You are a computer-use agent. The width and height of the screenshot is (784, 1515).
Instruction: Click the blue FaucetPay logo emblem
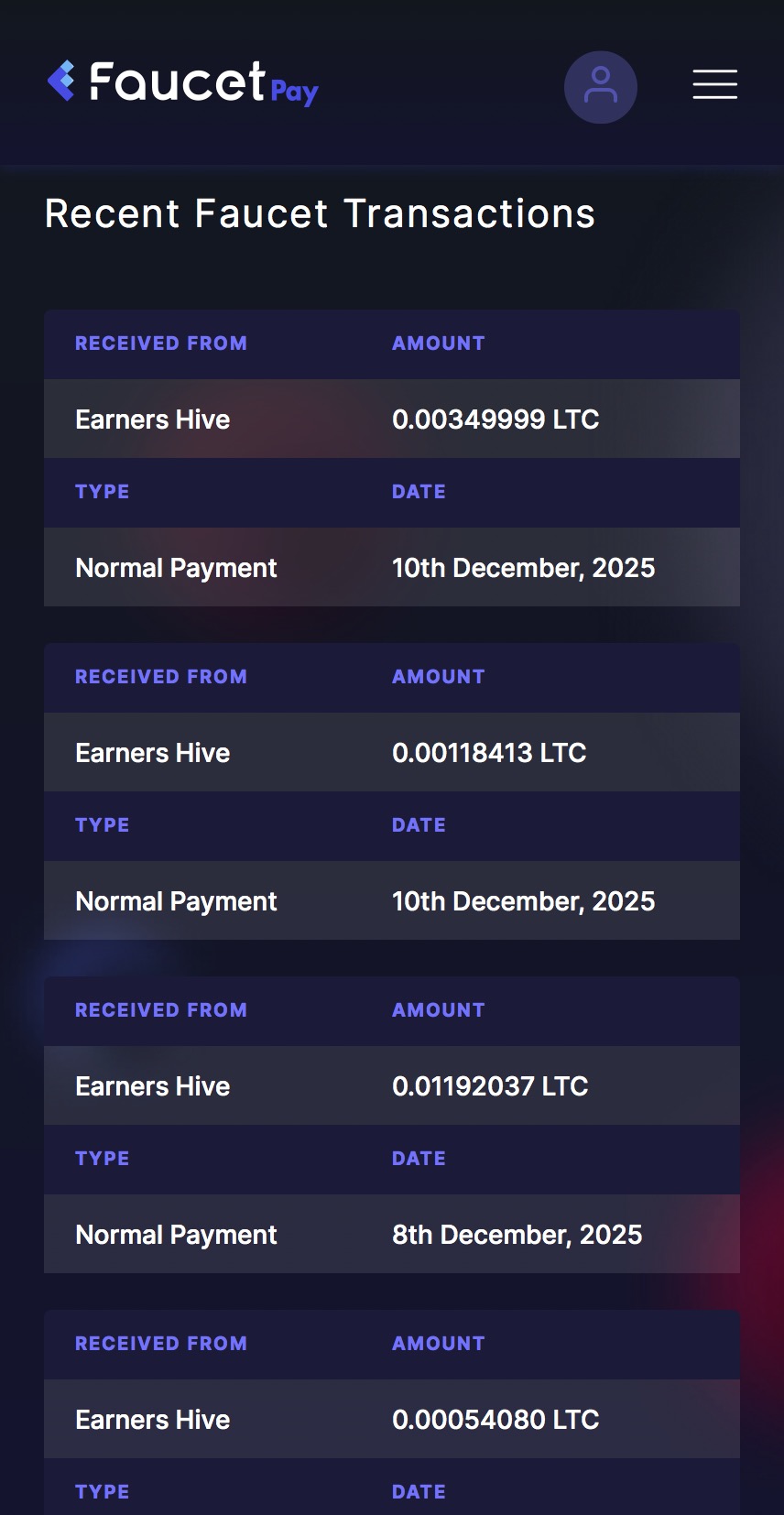click(61, 81)
